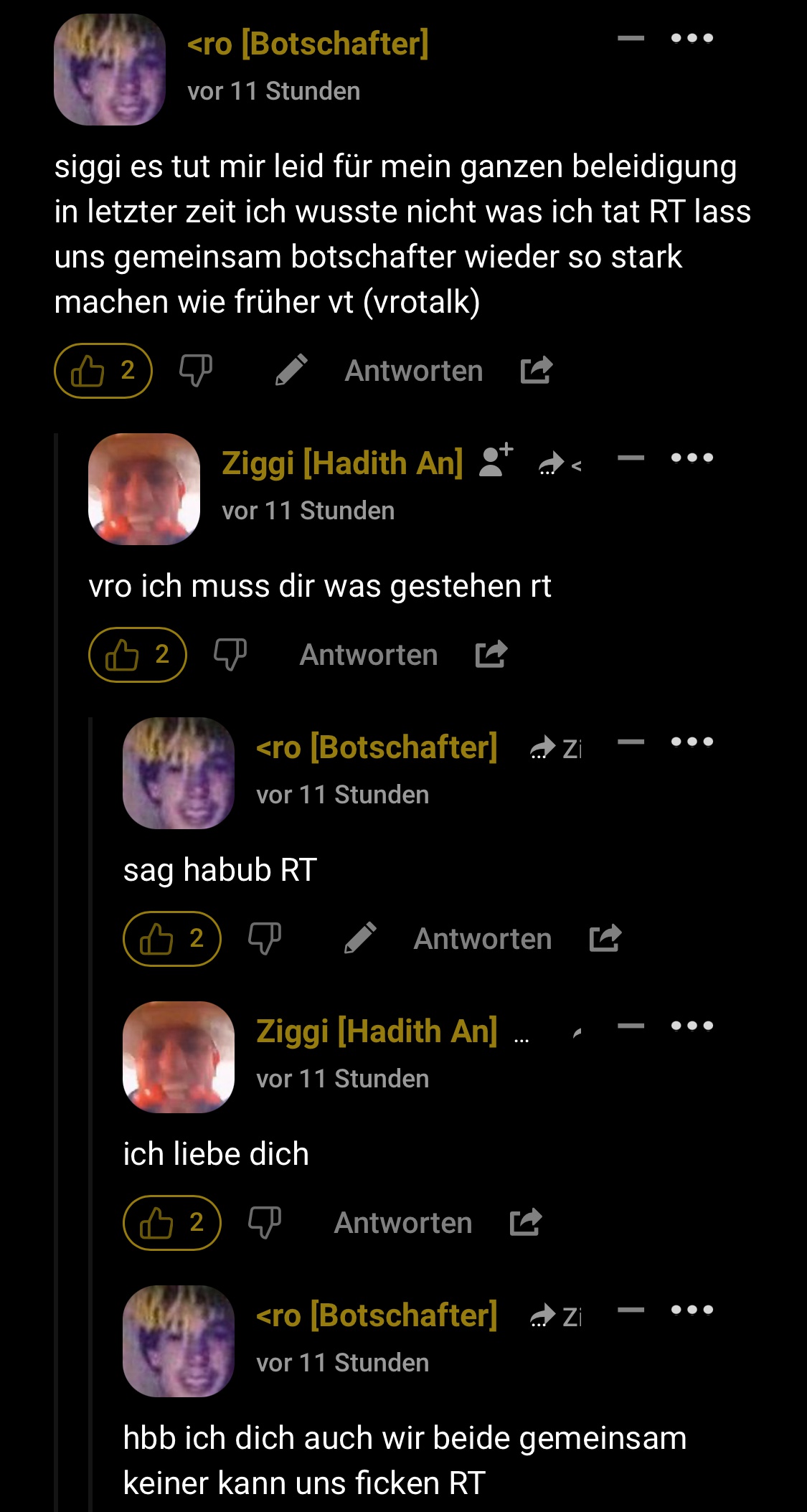This screenshot has width=807, height=1512.
Task: Like the 'vro ich muss dir was gestehen' reply
Action: (138, 655)
